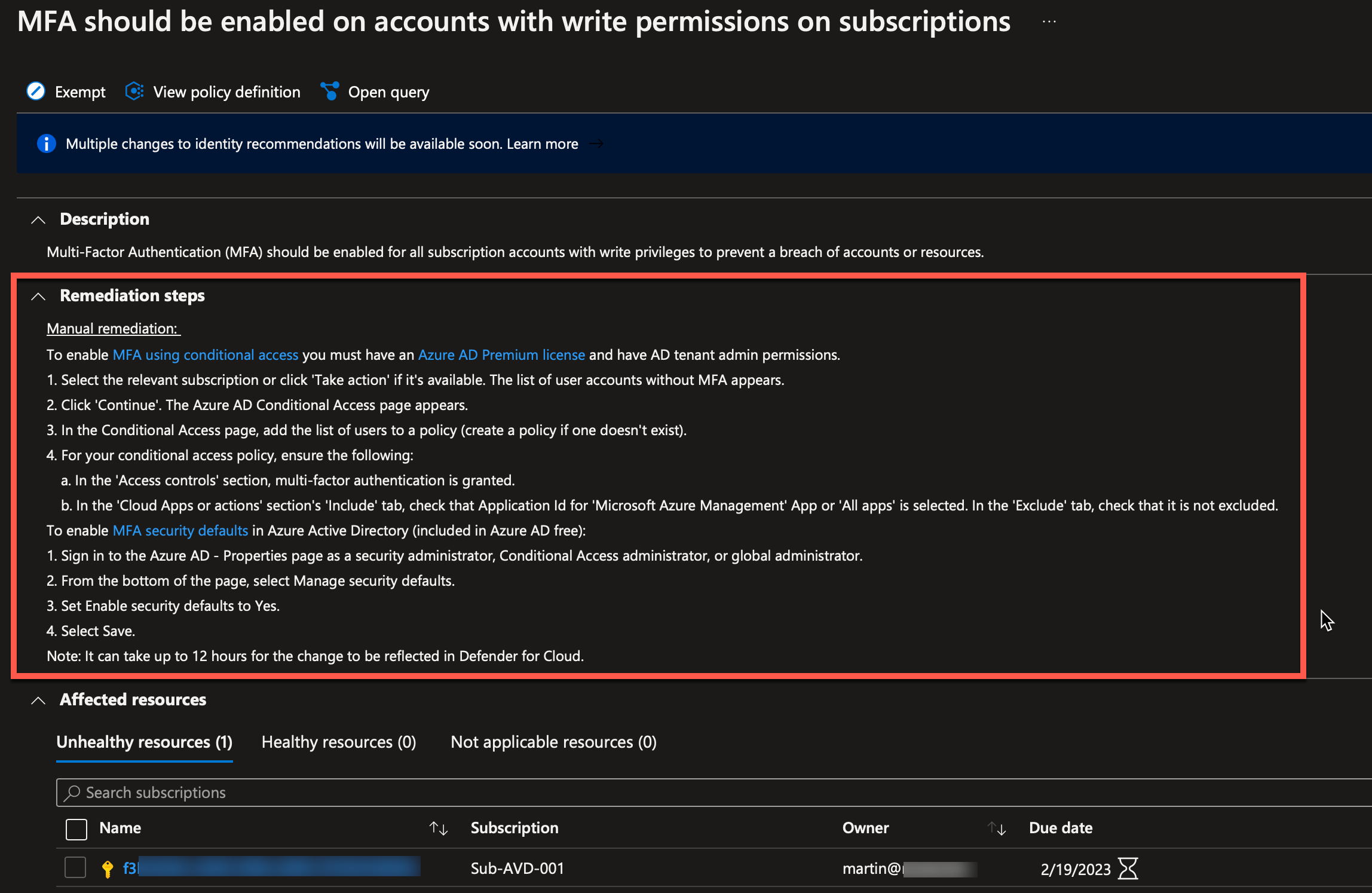This screenshot has width=1372, height=893.
Task: Click the Open query graph icon
Action: pos(329,91)
